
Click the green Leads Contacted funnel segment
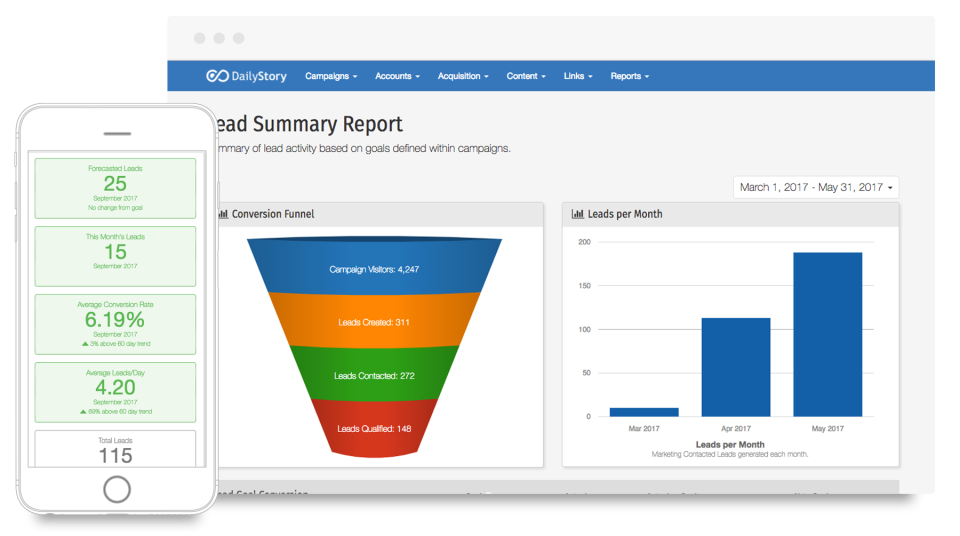coord(375,375)
